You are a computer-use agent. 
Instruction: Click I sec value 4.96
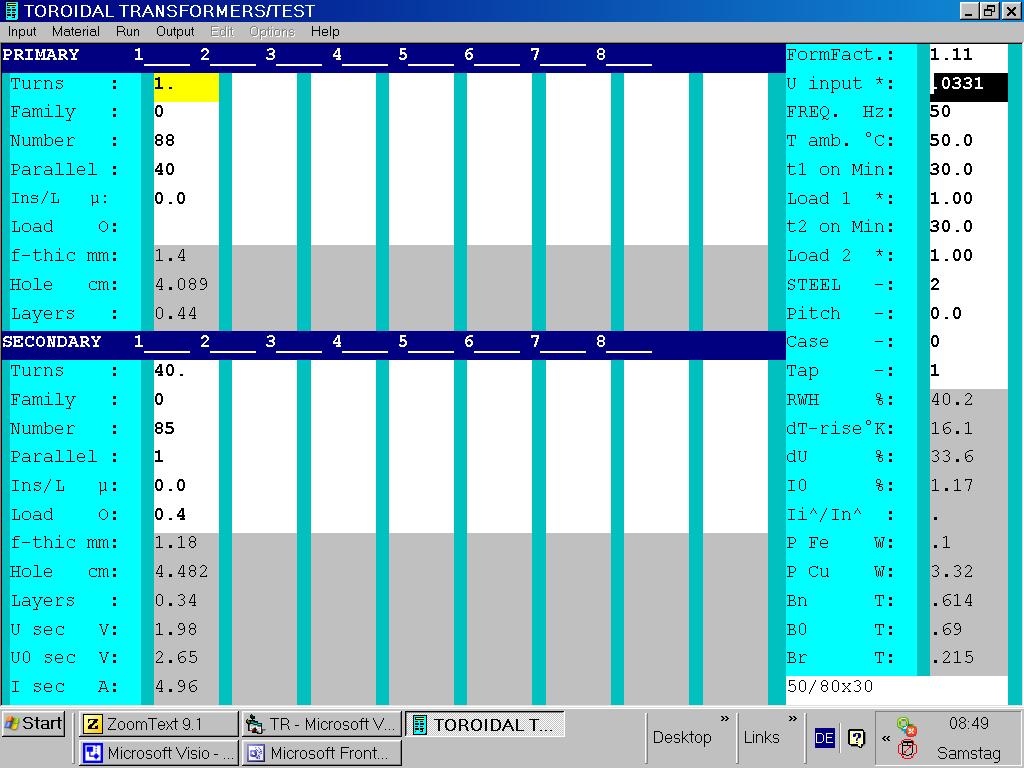point(176,686)
